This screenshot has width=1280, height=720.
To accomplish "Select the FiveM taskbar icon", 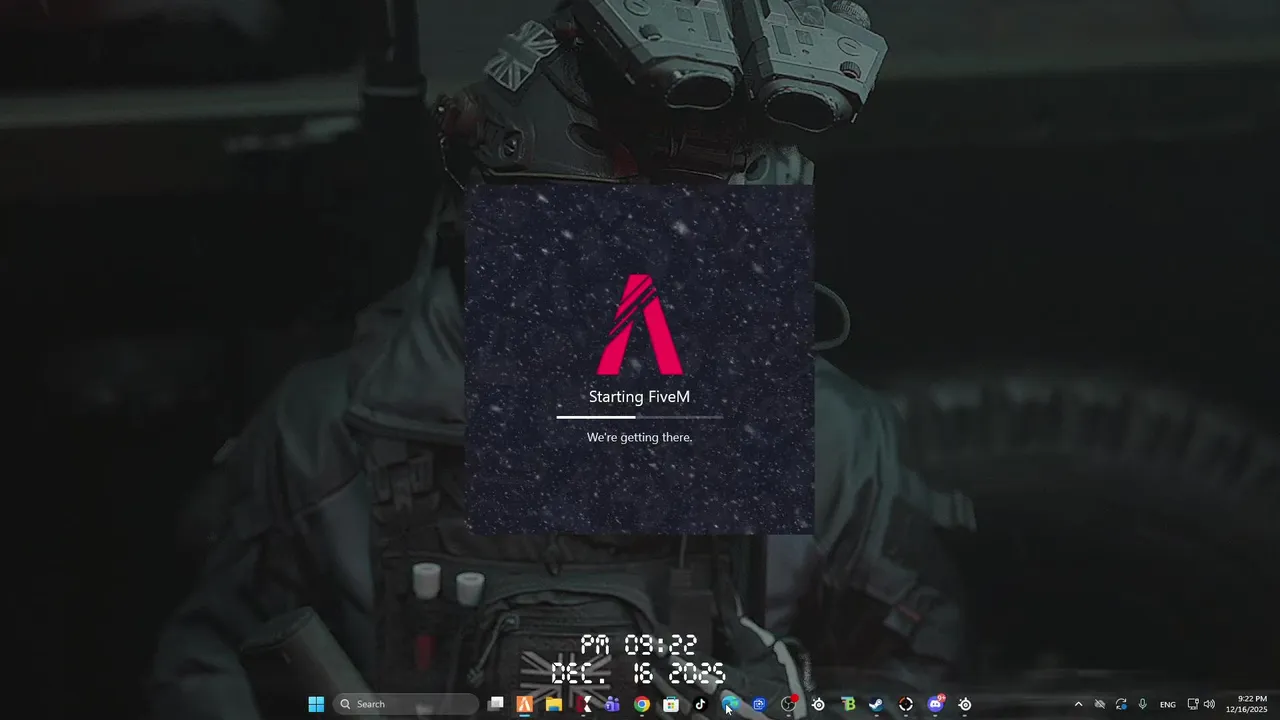I will (524, 704).
